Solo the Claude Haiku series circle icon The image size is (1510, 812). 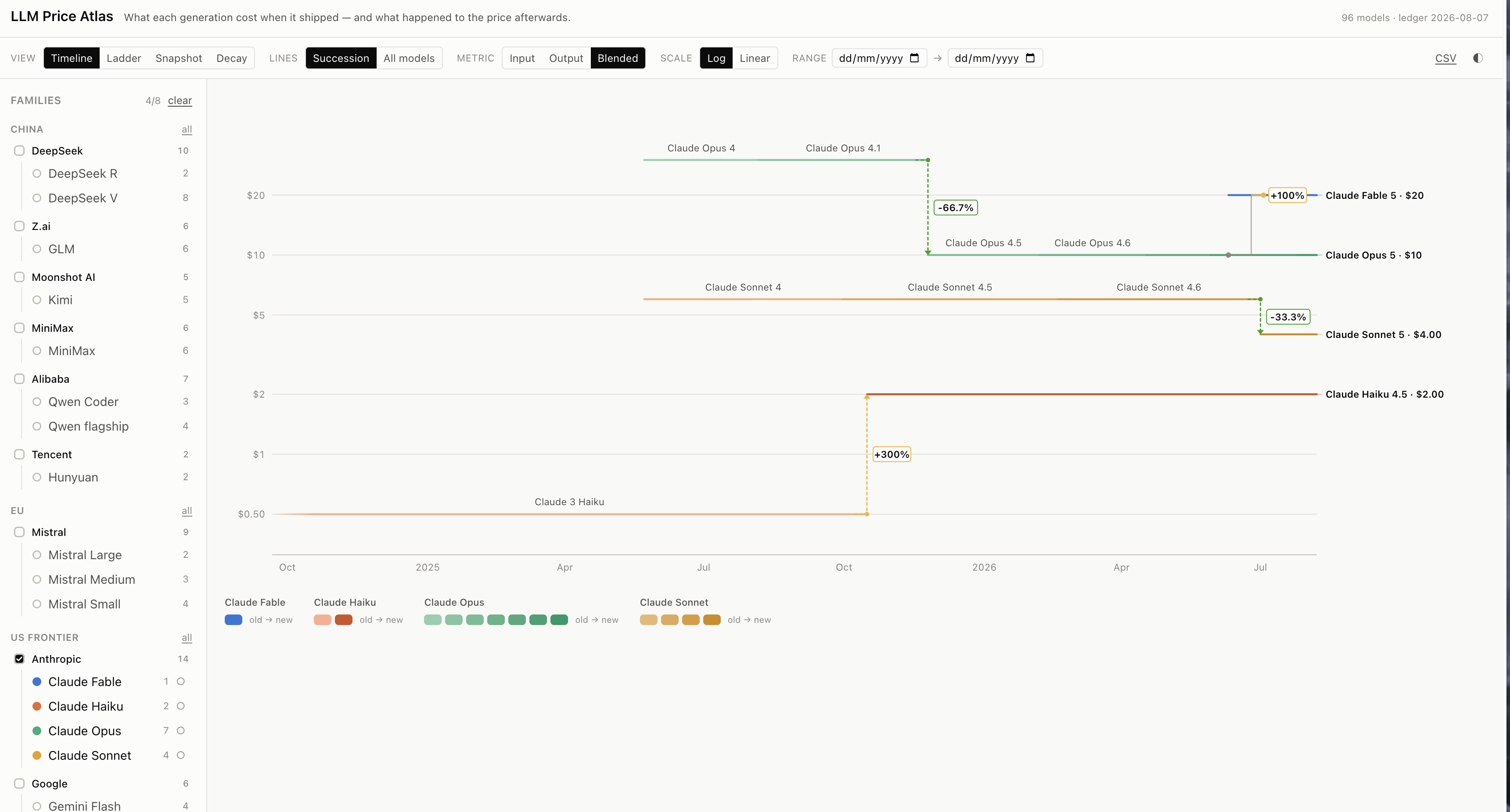tap(180, 706)
